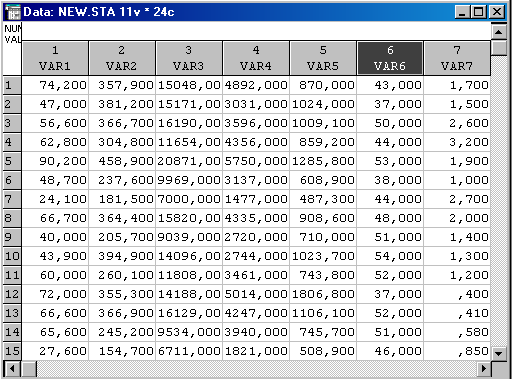Click cell value 74,200 in VAR1
512x379 pixels.
click(55, 85)
